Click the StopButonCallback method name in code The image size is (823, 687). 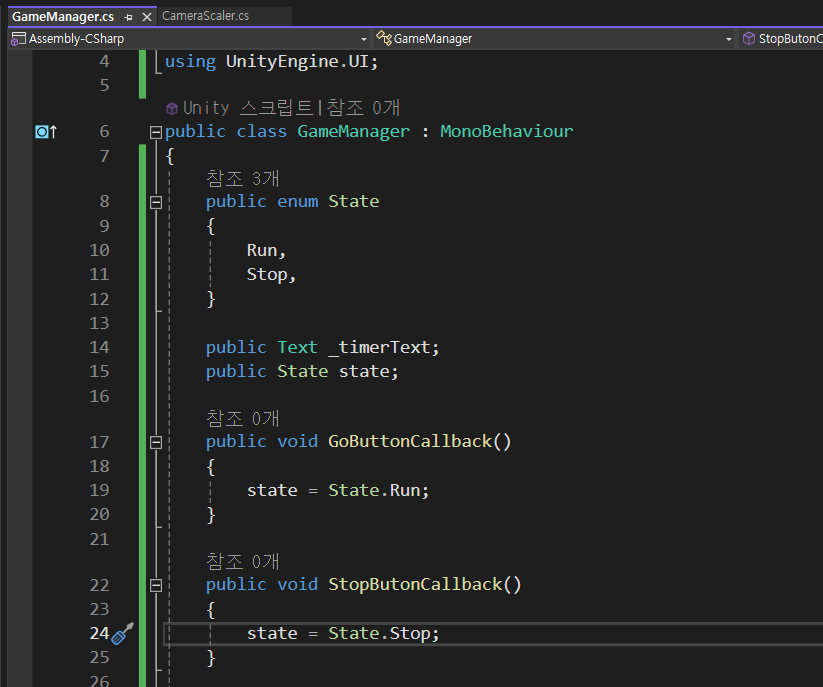click(415, 585)
